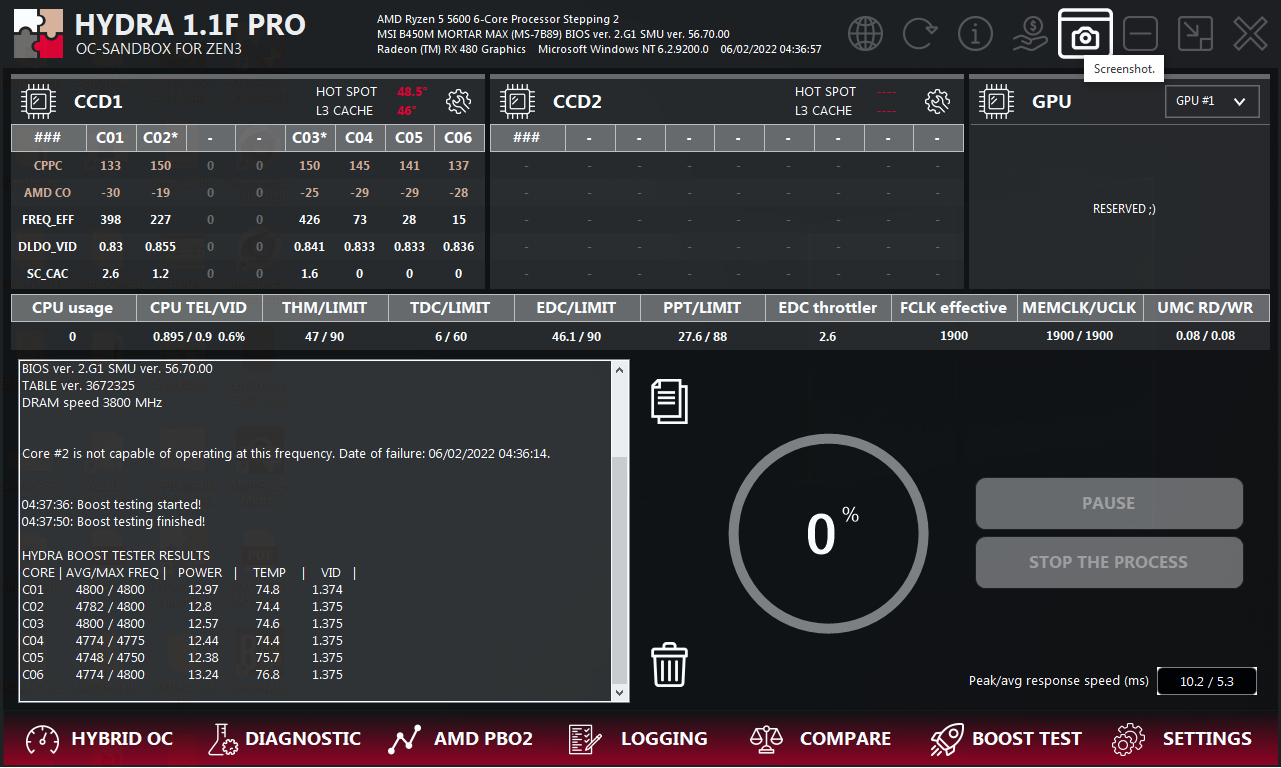Click the AMD CO row label
The width and height of the screenshot is (1281, 768).
48,192
